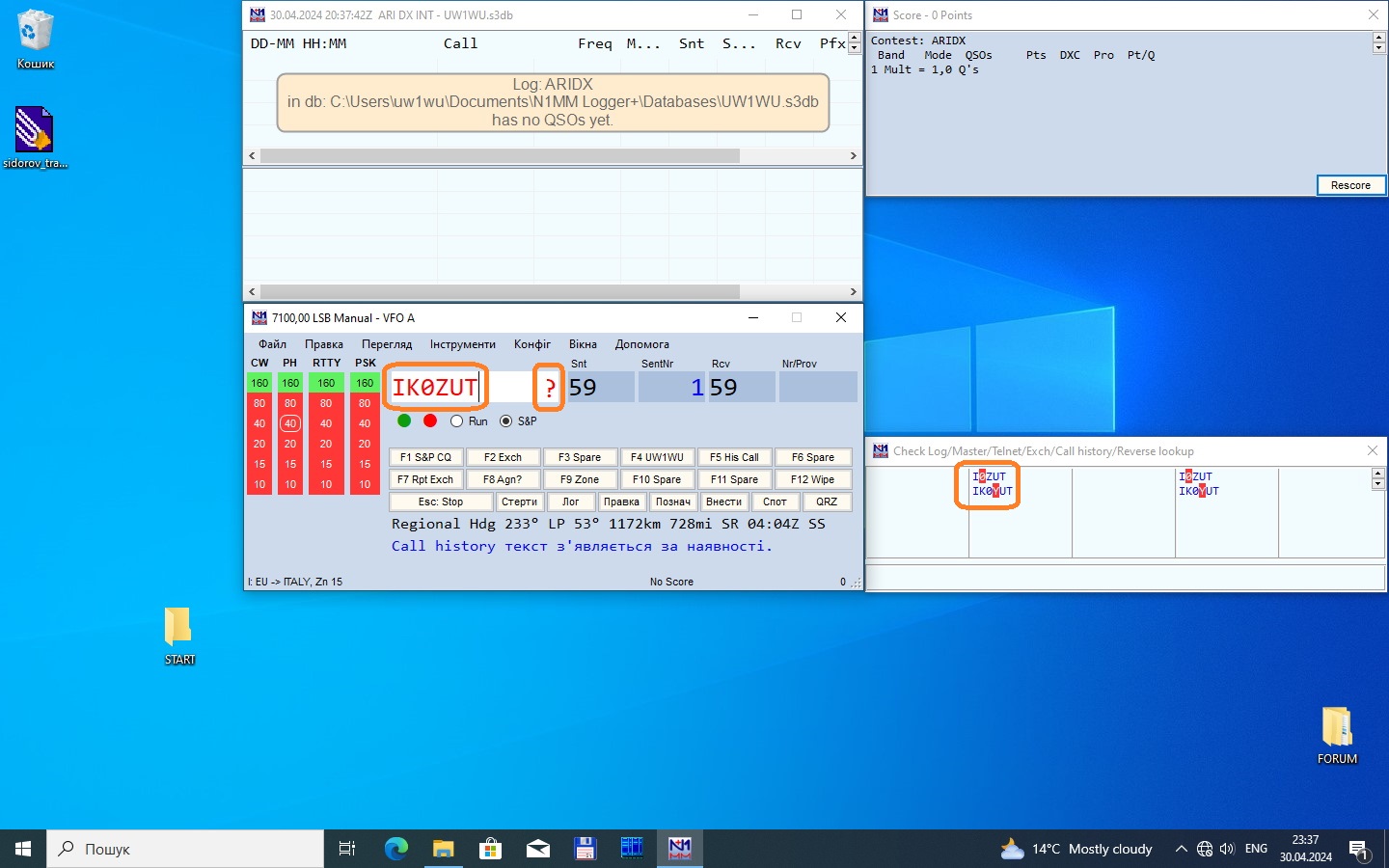Click the Rescore button

tap(1350, 185)
